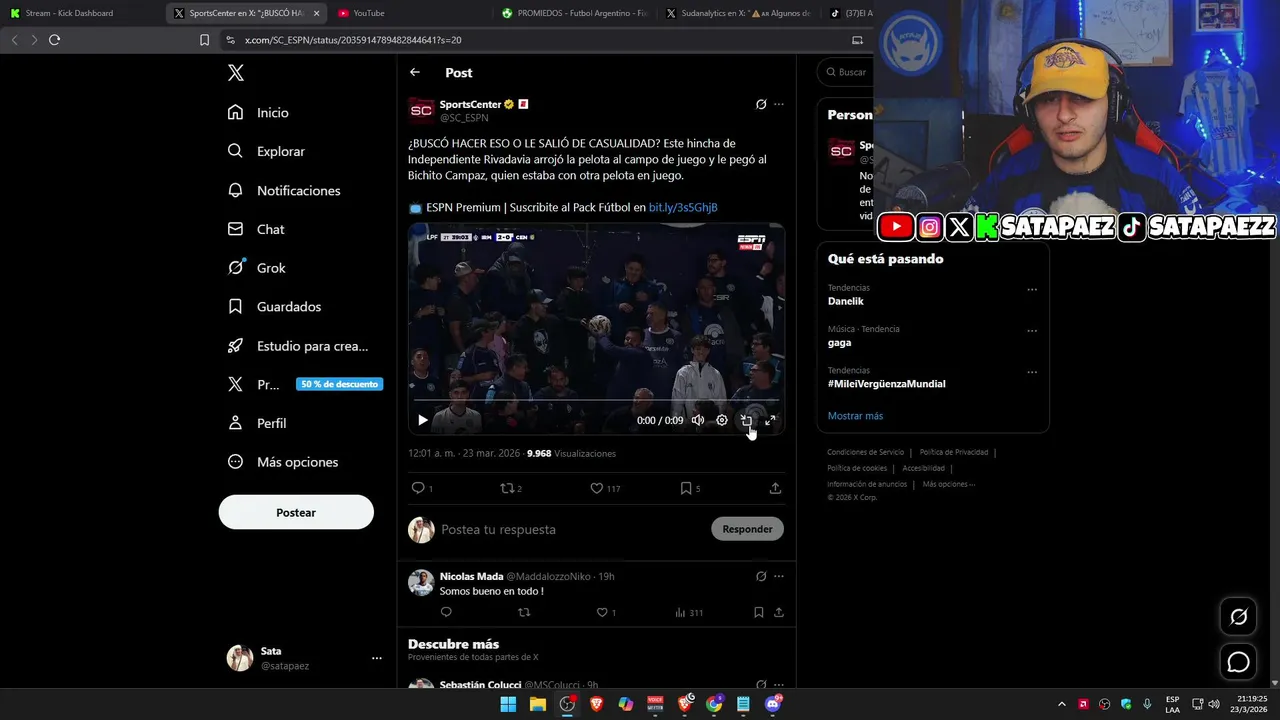Screen dimensions: 1280x720
Task: Bookmark Nicolas Mada's comment
Action: pyautogui.click(x=759, y=612)
